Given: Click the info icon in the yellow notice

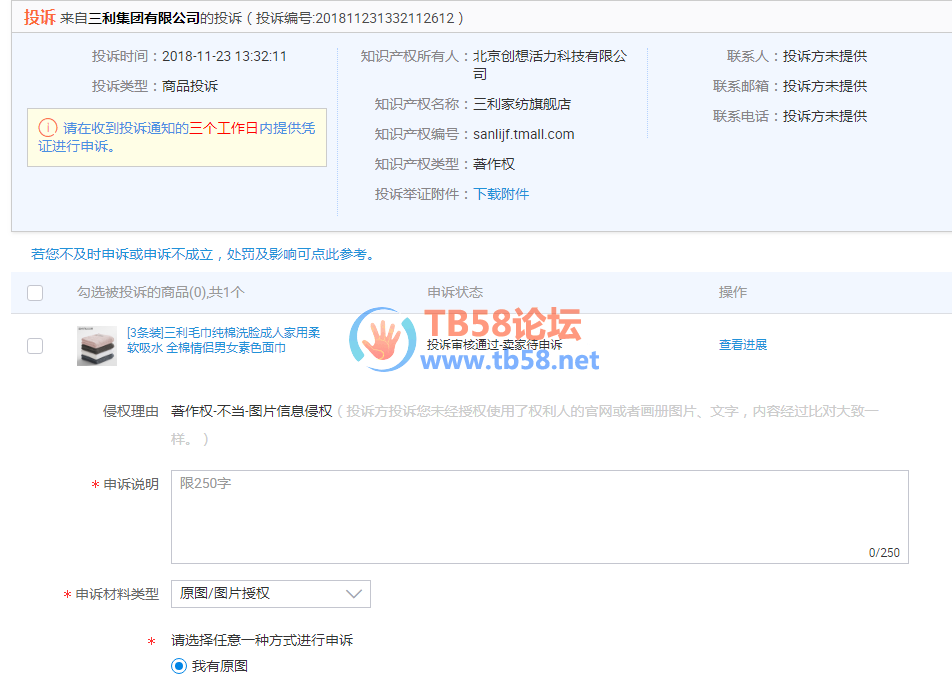Looking at the screenshot, I should (48, 128).
